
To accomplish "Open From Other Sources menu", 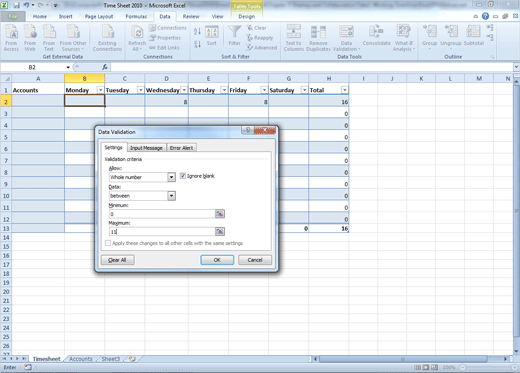I will [x=73, y=38].
